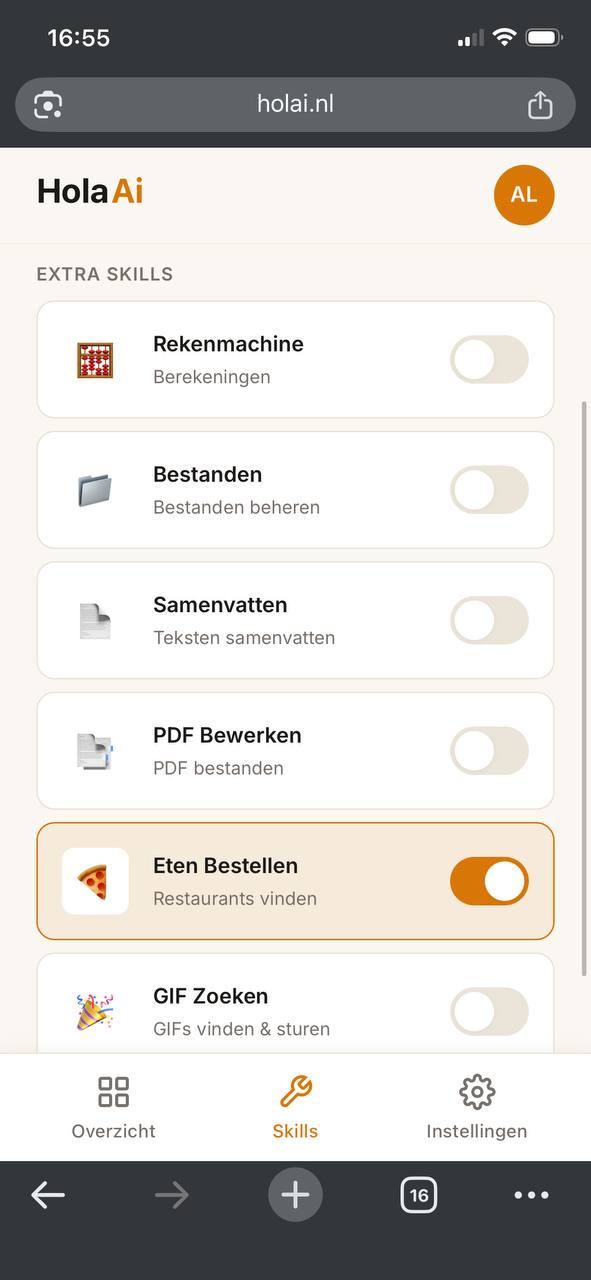Image resolution: width=591 pixels, height=1280 pixels.
Task: Enable the Rekenmachine skill toggle
Action: (x=489, y=359)
